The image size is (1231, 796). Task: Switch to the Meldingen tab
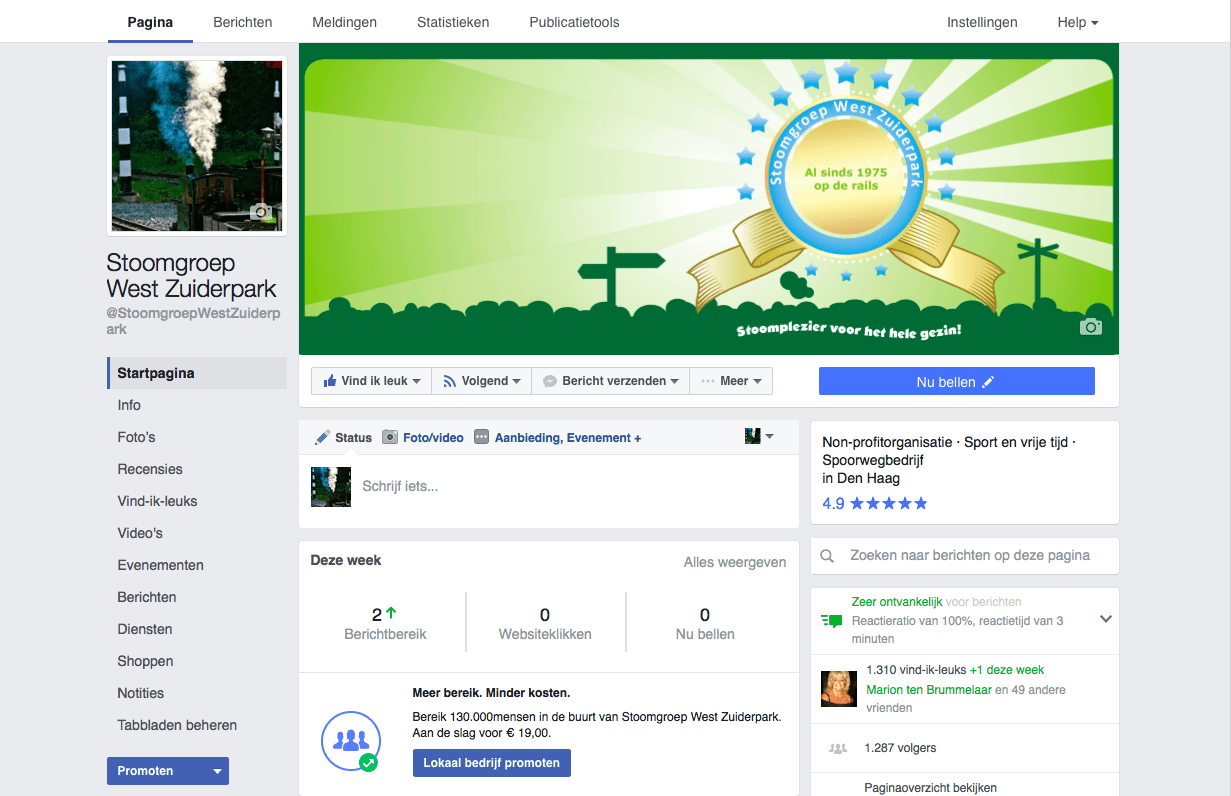tap(345, 22)
